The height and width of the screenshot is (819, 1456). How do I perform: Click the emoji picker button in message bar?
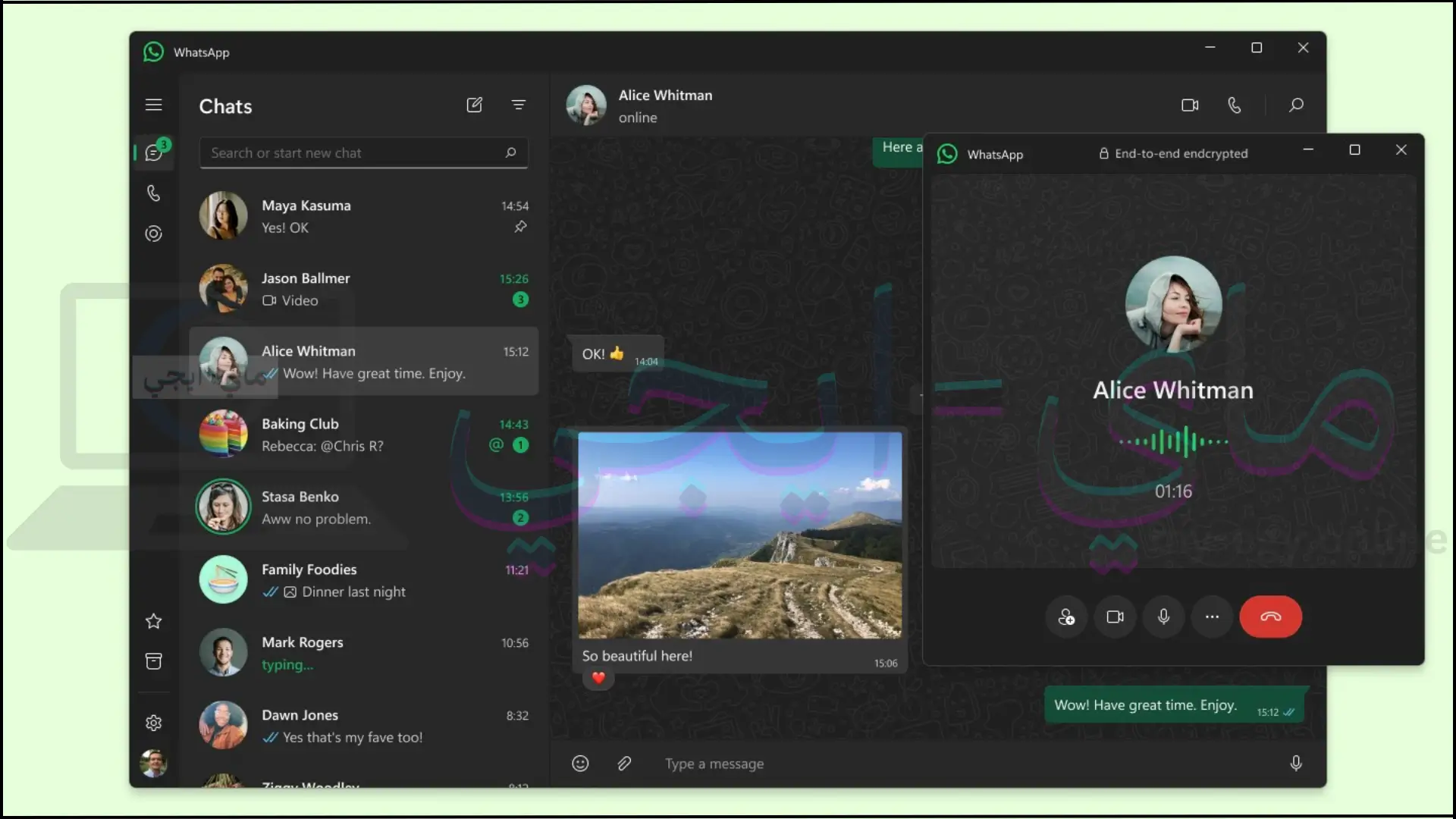[579, 763]
